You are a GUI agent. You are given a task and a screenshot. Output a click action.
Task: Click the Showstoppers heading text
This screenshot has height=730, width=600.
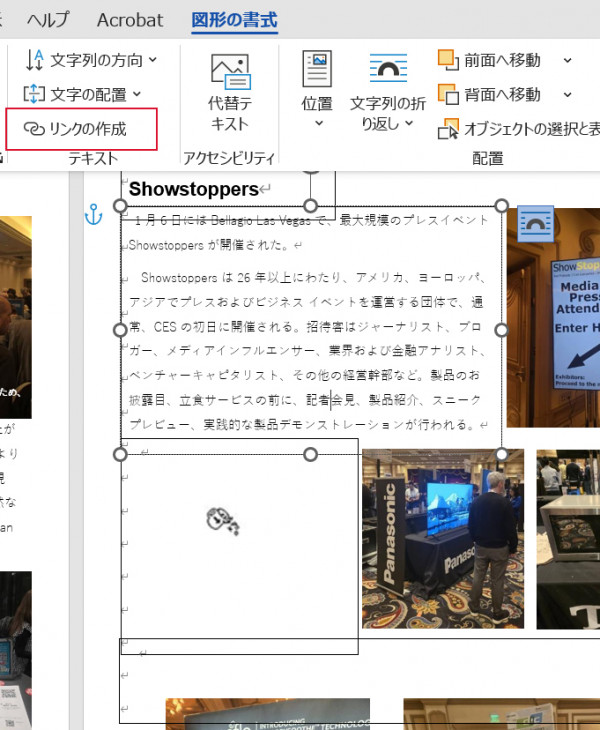194,189
